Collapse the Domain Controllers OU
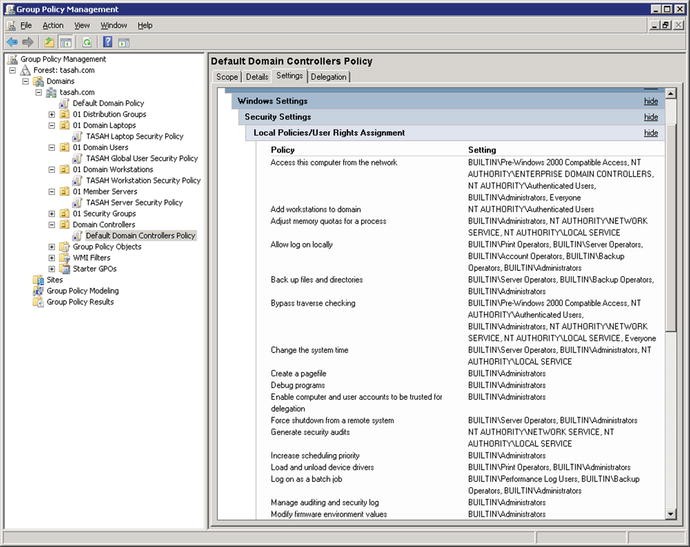The image size is (690, 547). point(51,224)
